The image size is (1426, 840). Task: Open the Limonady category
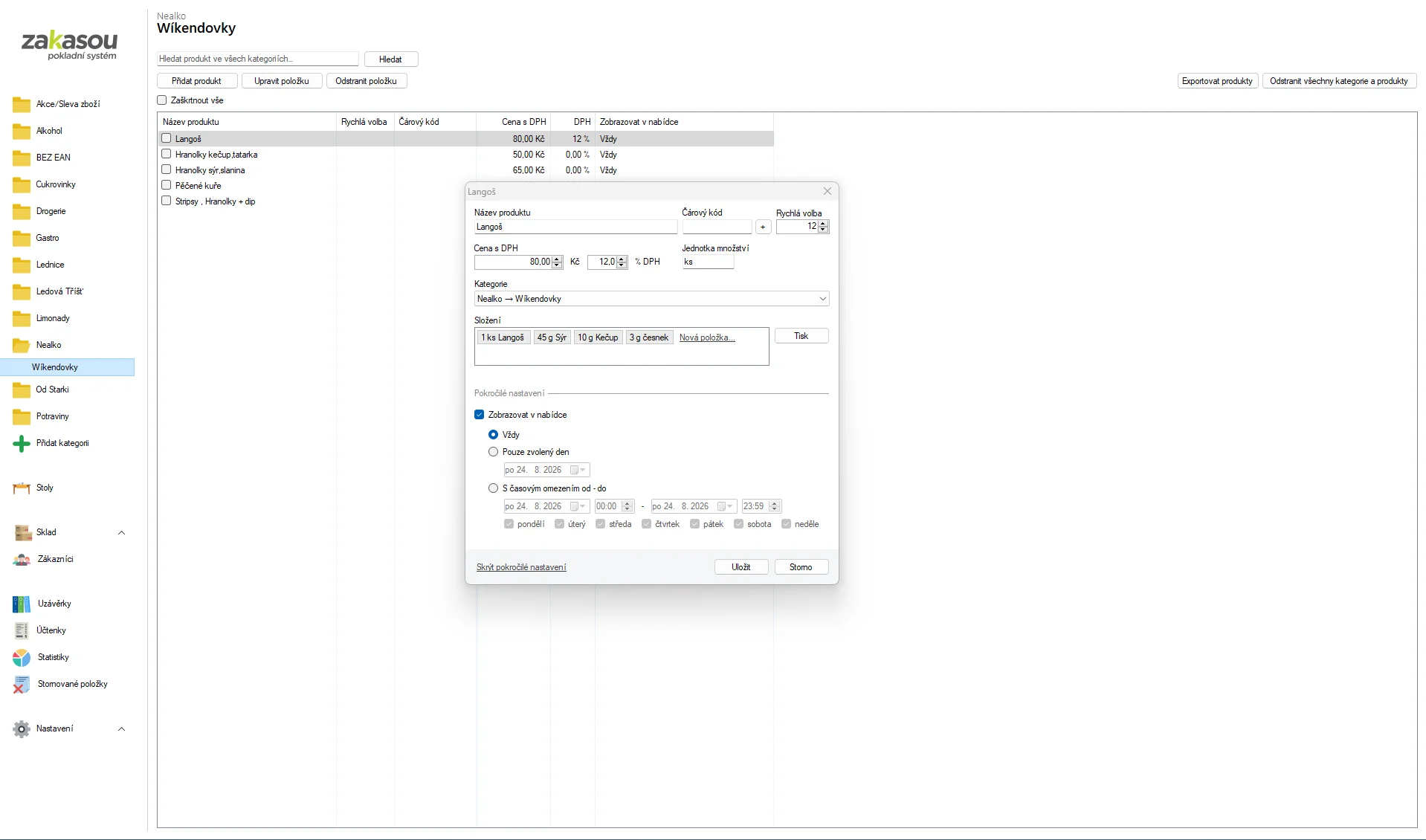pos(53,318)
